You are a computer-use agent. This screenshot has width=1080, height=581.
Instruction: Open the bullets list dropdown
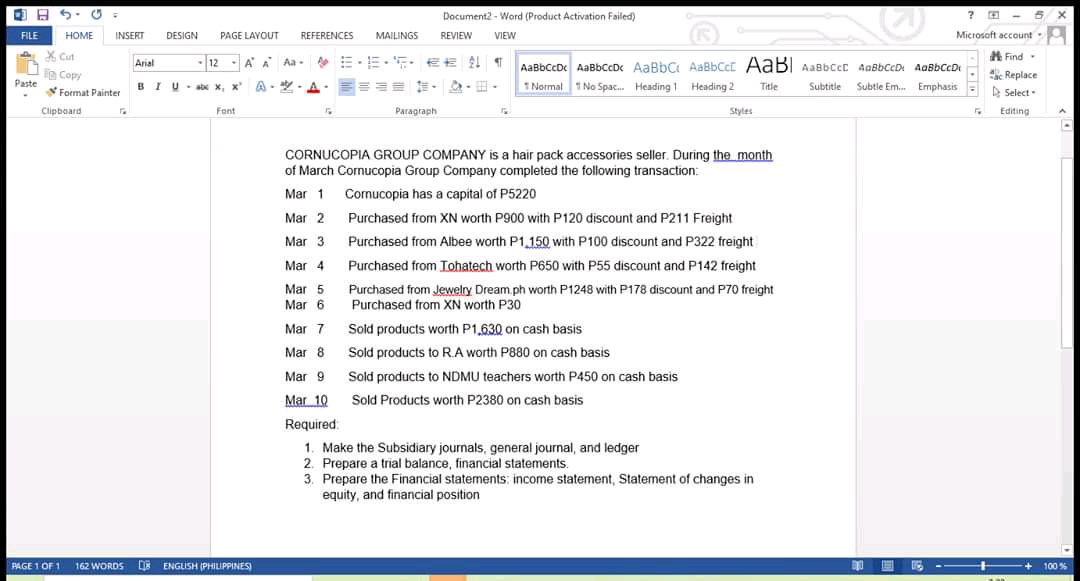click(x=360, y=63)
